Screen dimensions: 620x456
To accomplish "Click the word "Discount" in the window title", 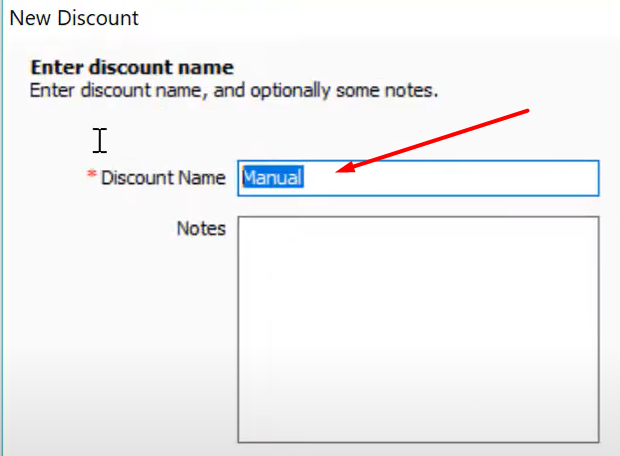I will 98,18.
